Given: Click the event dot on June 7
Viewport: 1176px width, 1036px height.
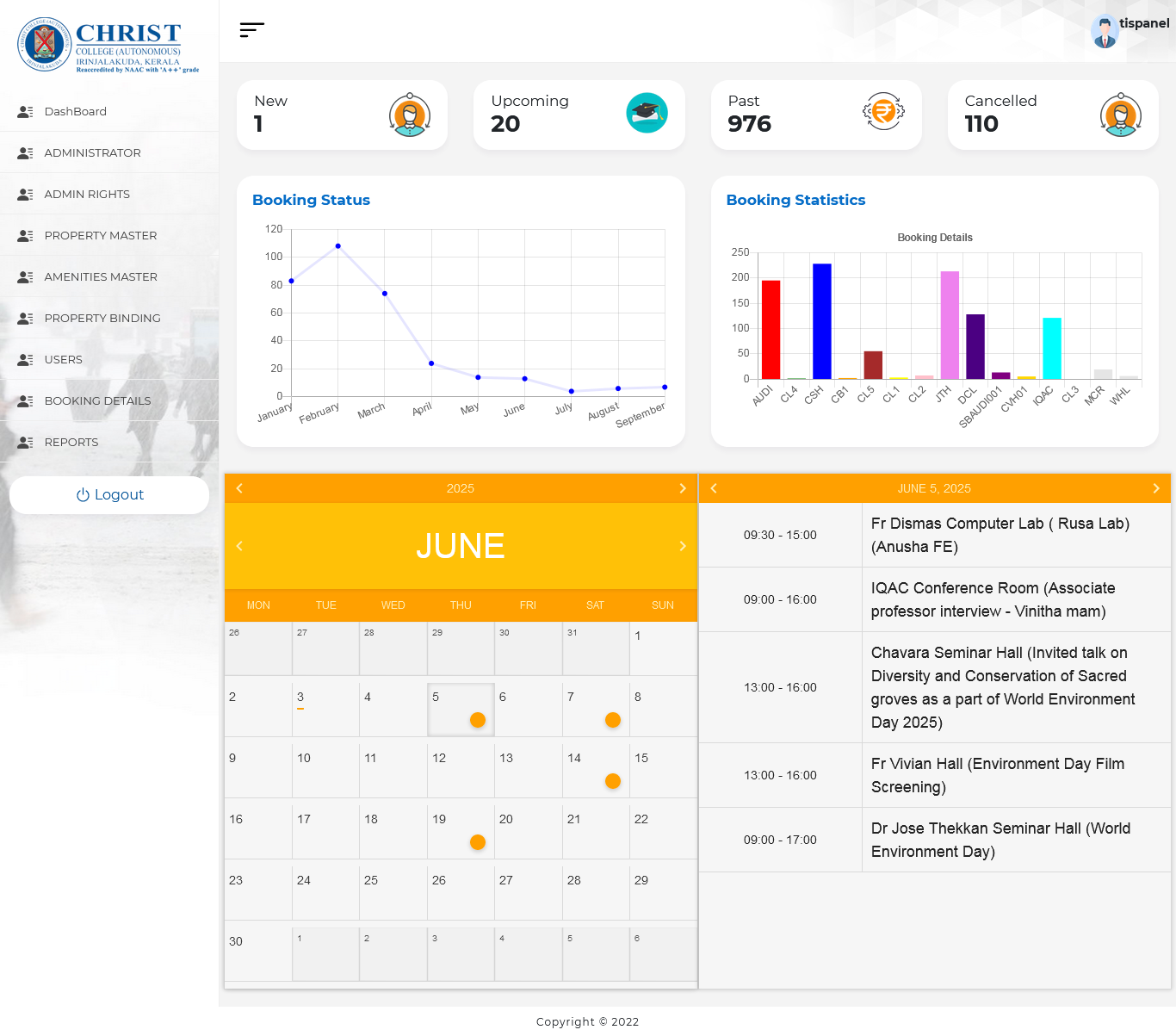Looking at the screenshot, I should point(612,719).
